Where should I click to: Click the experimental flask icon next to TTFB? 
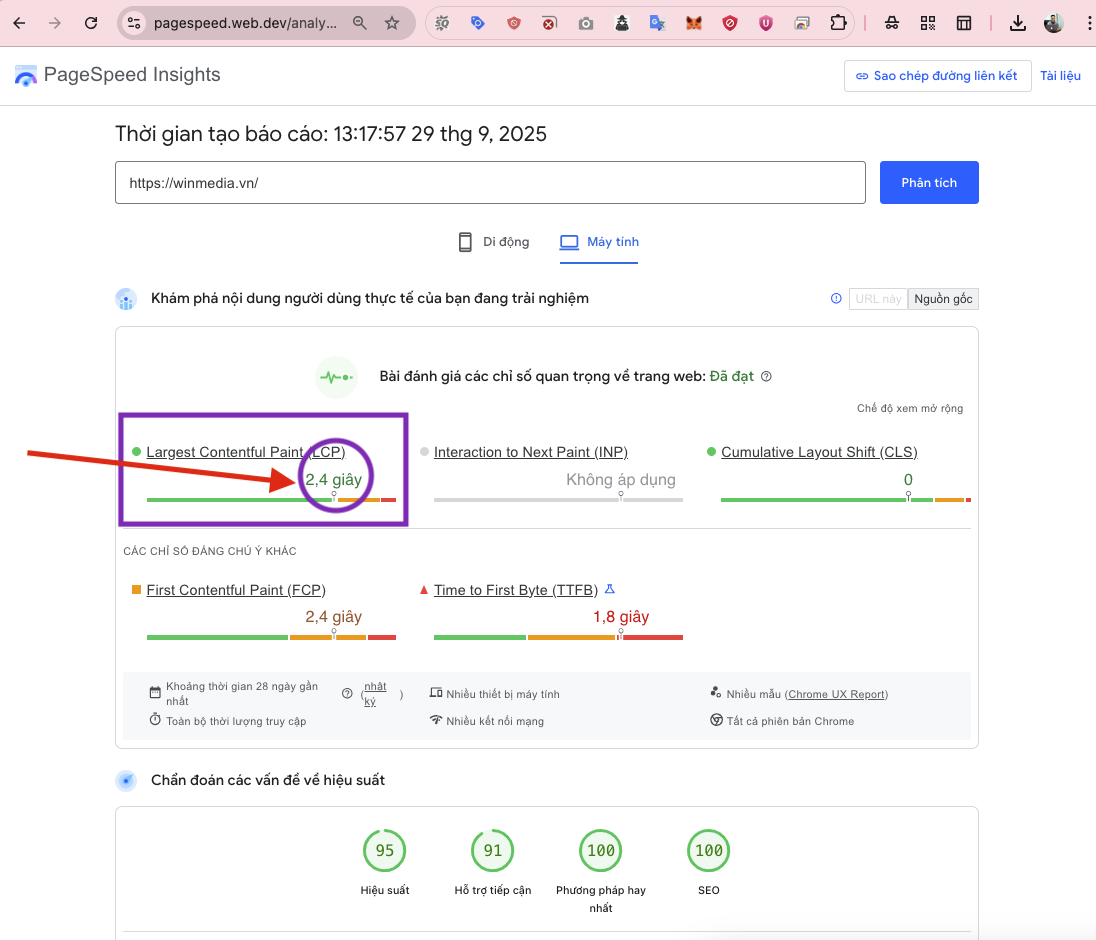pos(609,589)
